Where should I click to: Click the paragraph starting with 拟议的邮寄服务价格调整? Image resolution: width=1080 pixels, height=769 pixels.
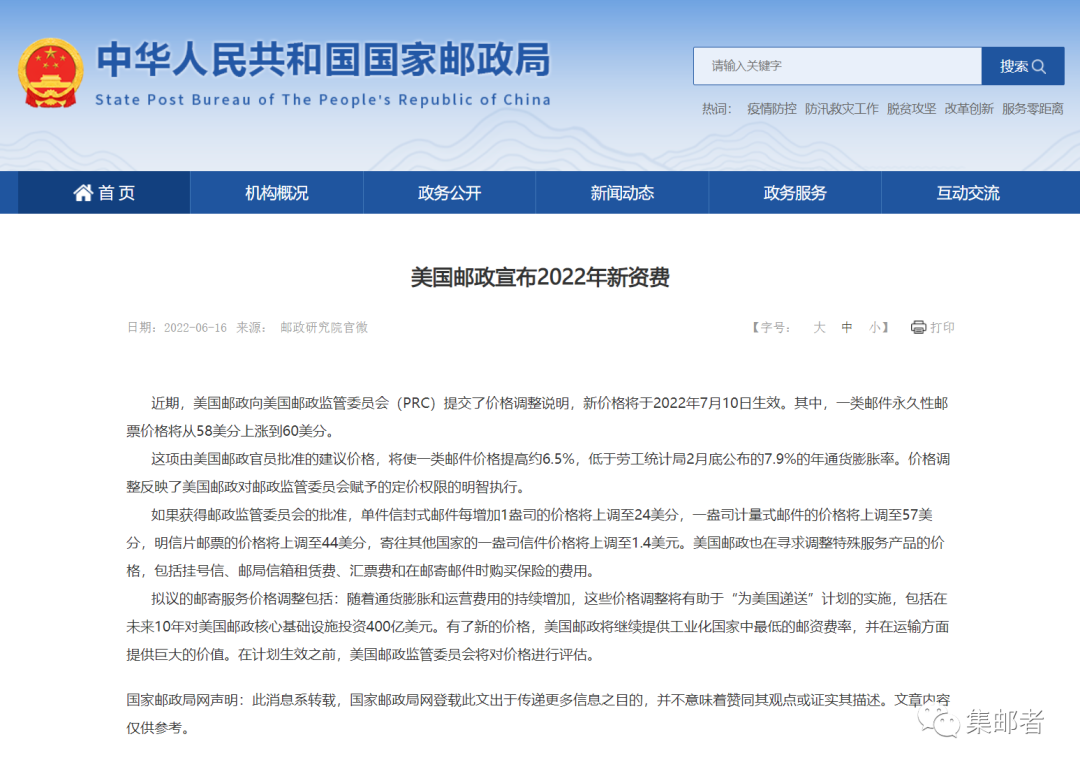point(538,626)
